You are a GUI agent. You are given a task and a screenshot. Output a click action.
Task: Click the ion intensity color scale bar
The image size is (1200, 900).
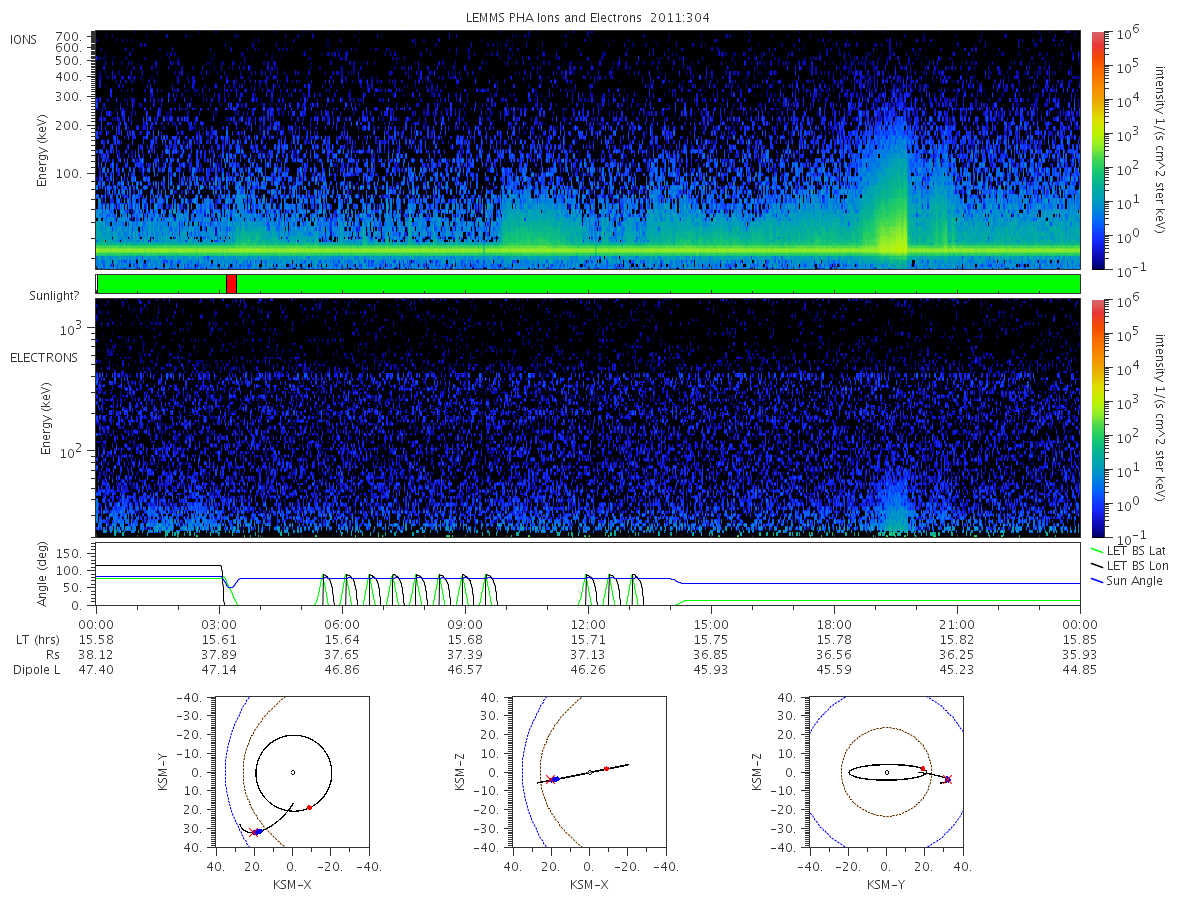pos(1096,150)
